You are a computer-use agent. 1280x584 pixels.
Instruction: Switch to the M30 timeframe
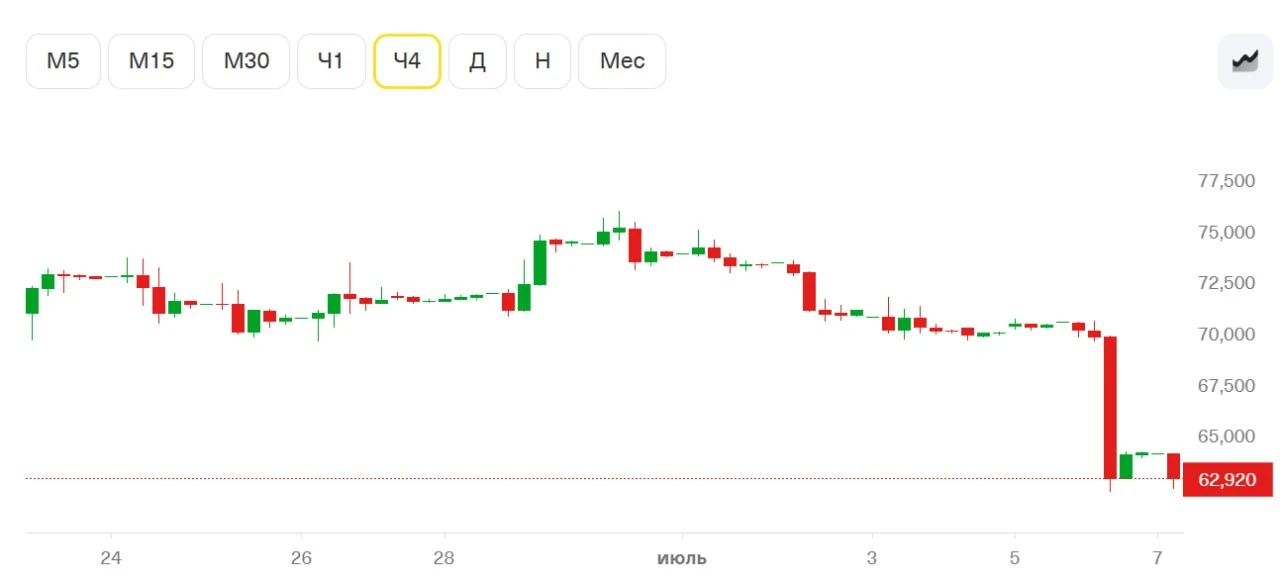246,61
